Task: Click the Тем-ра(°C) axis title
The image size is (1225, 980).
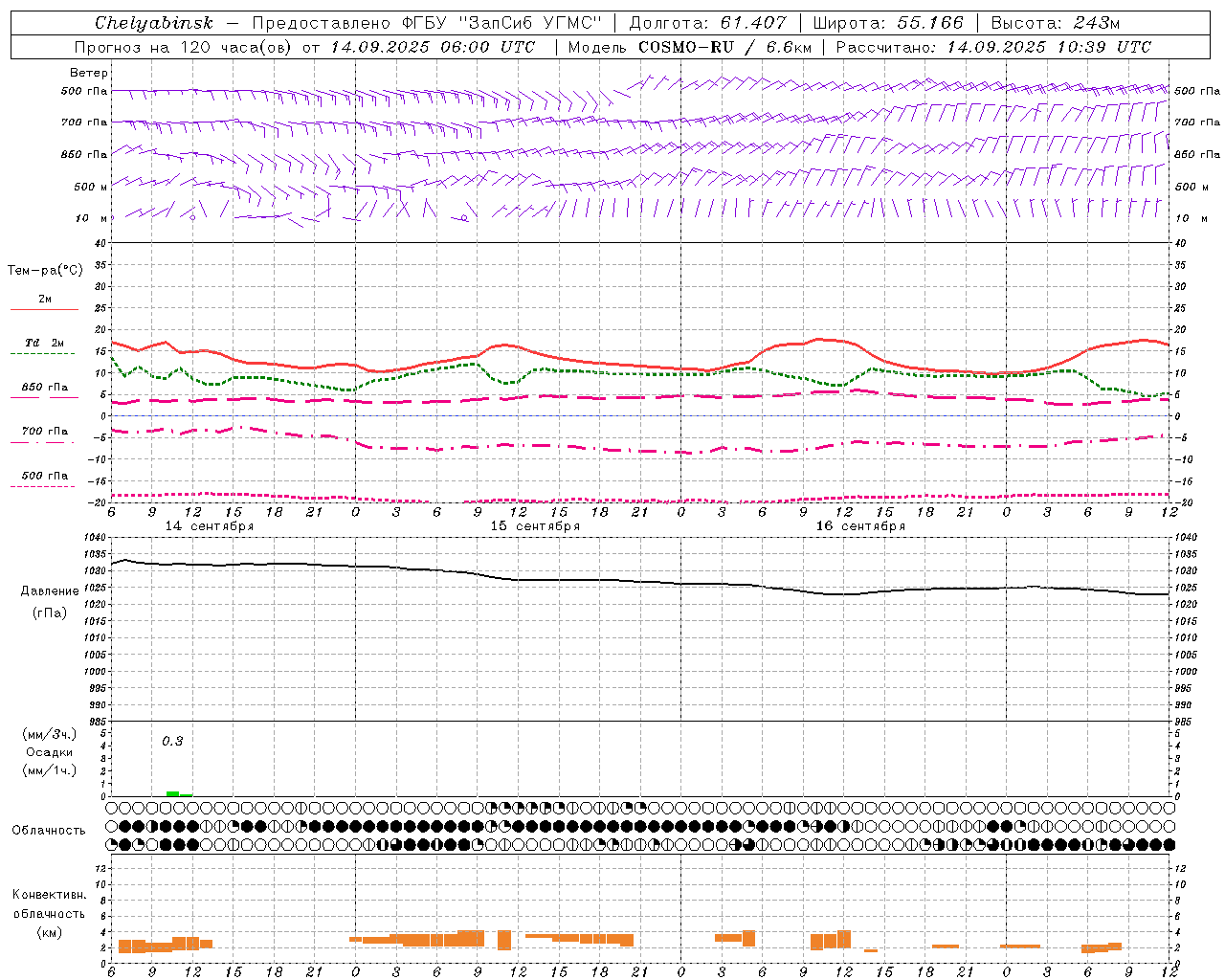Action: pyautogui.click(x=45, y=271)
